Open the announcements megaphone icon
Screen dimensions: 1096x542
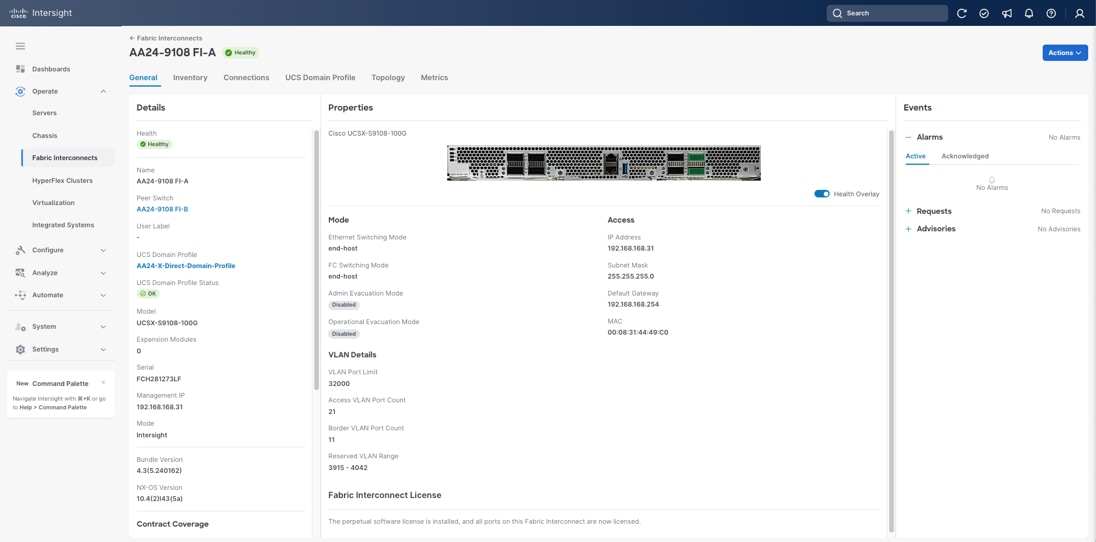(1007, 13)
